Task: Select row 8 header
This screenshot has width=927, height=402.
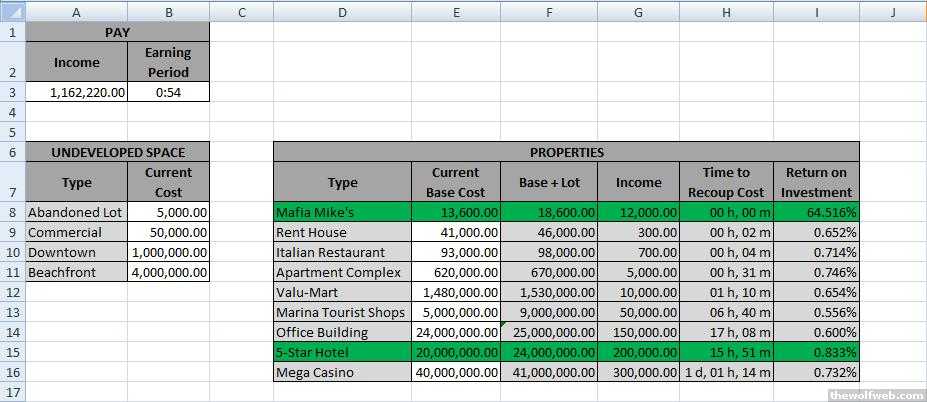Action: 12,212
